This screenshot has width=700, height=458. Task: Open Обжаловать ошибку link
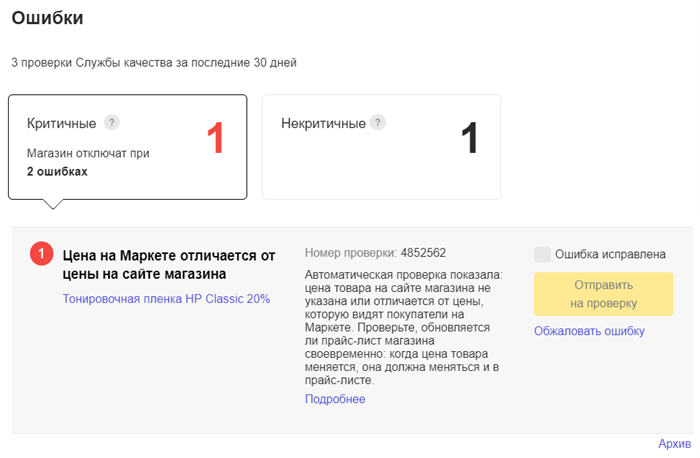tap(589, 331)
